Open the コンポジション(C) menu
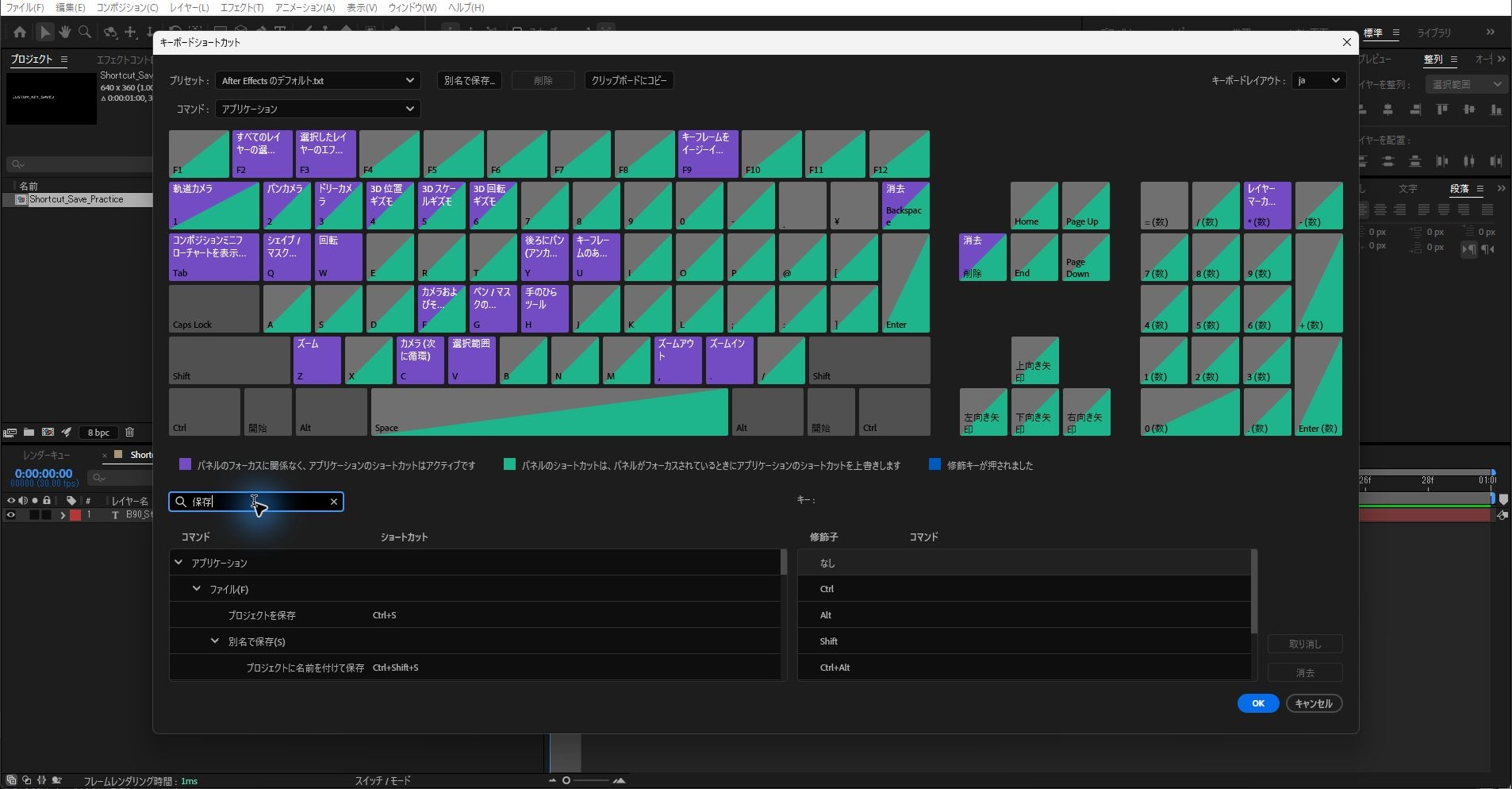 127,7
